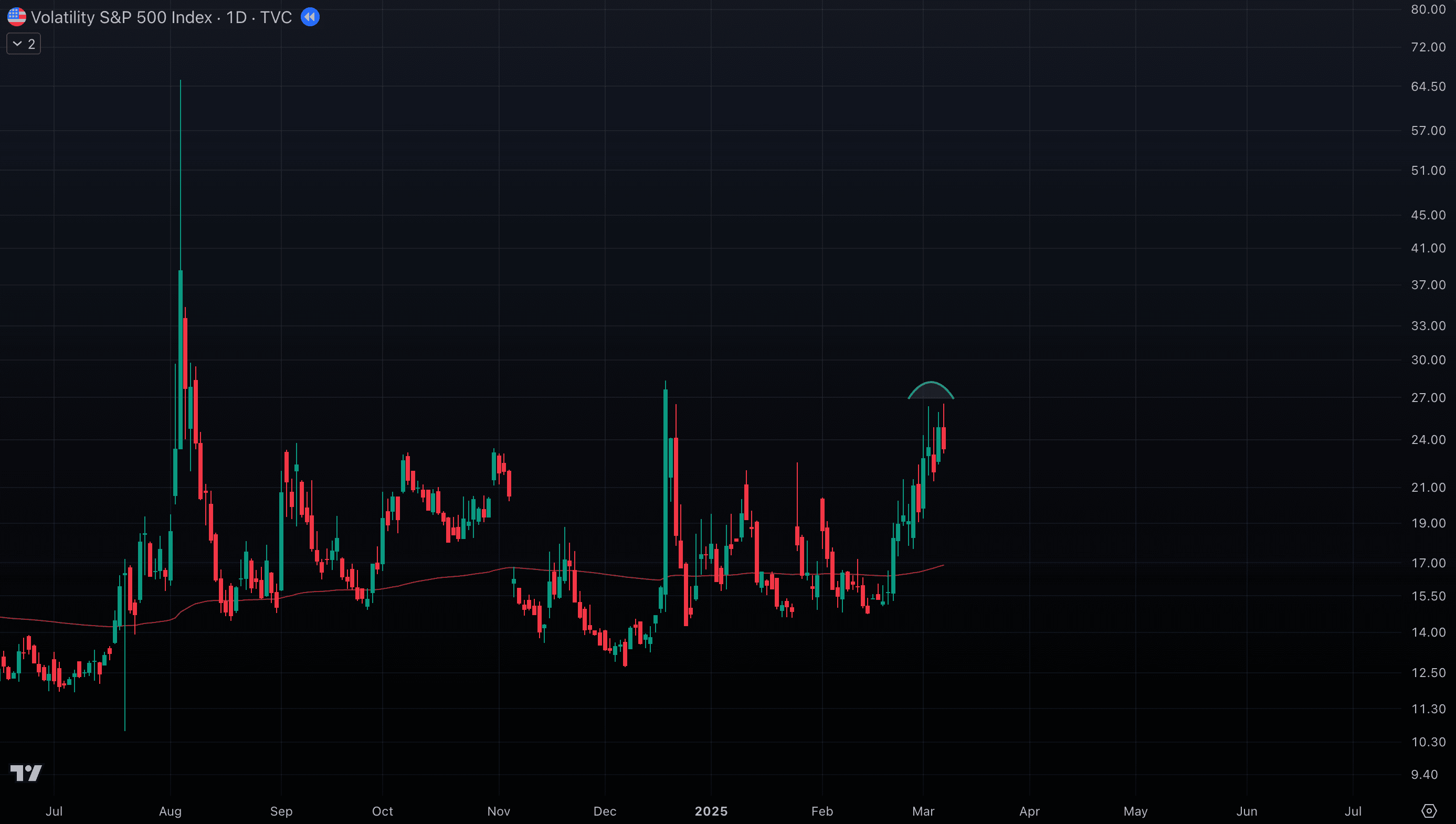The width and height of the screenshot is (1456, 824).
Task: Click the TradingView logo watermark
Action: (26, 773)
